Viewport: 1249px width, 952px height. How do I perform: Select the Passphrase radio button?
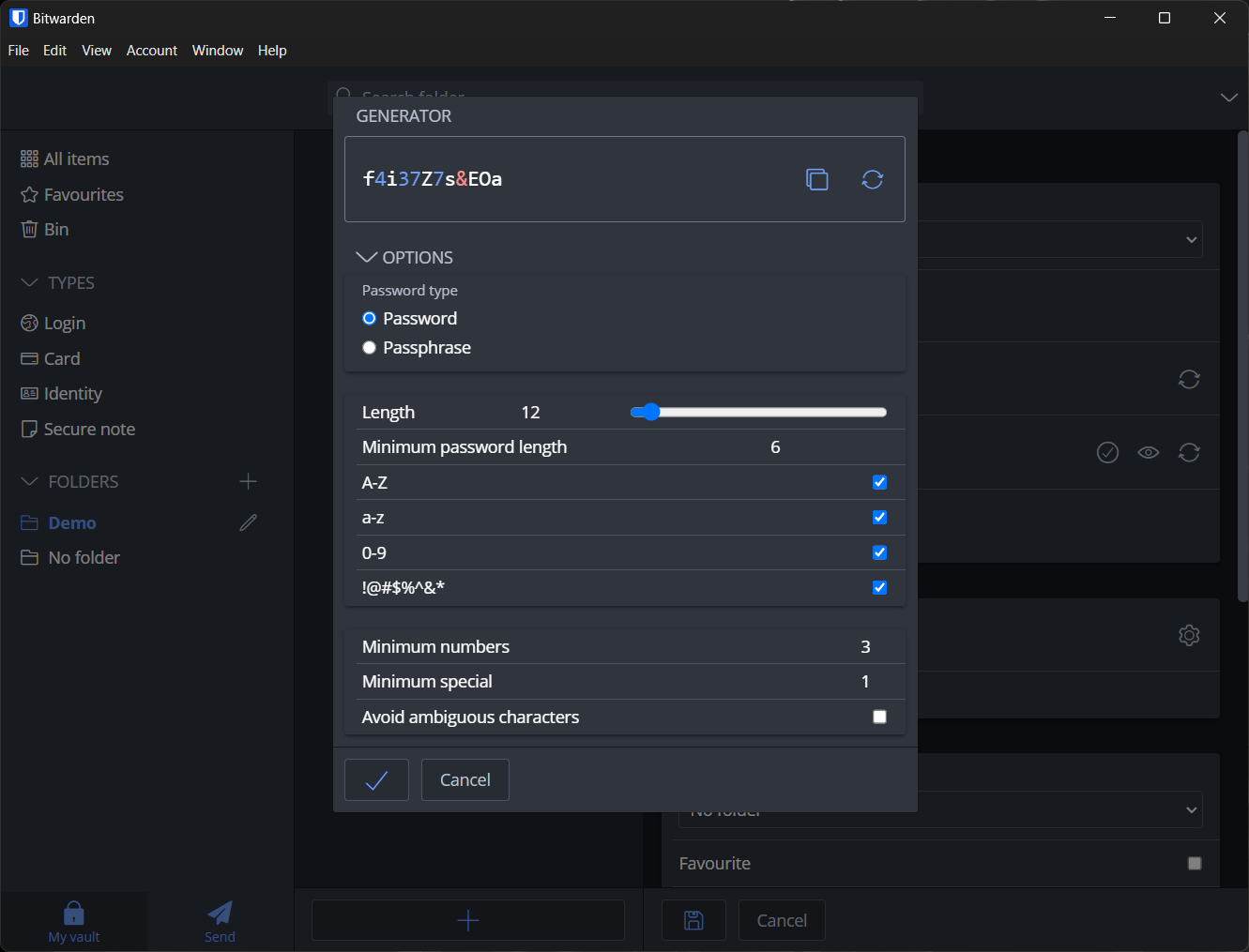point(369,347)
